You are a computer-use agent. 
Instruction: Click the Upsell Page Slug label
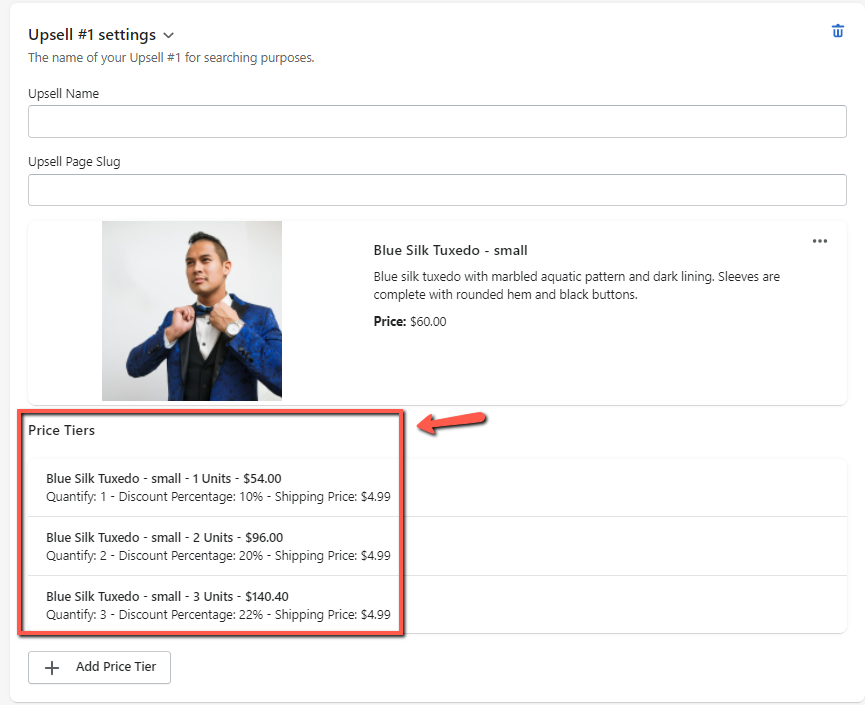[x=74, y=161]
